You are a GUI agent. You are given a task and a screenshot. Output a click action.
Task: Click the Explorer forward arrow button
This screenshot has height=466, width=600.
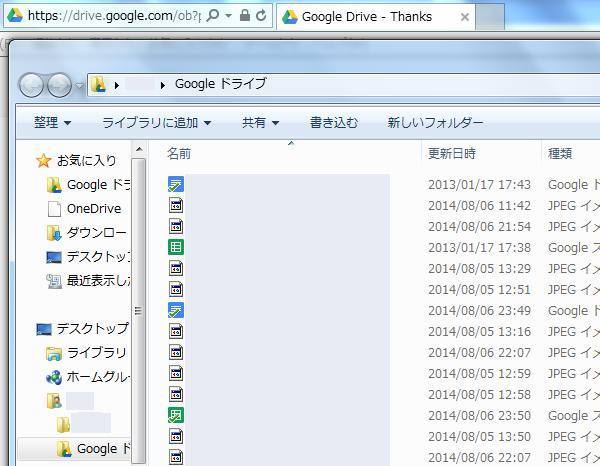60,85
